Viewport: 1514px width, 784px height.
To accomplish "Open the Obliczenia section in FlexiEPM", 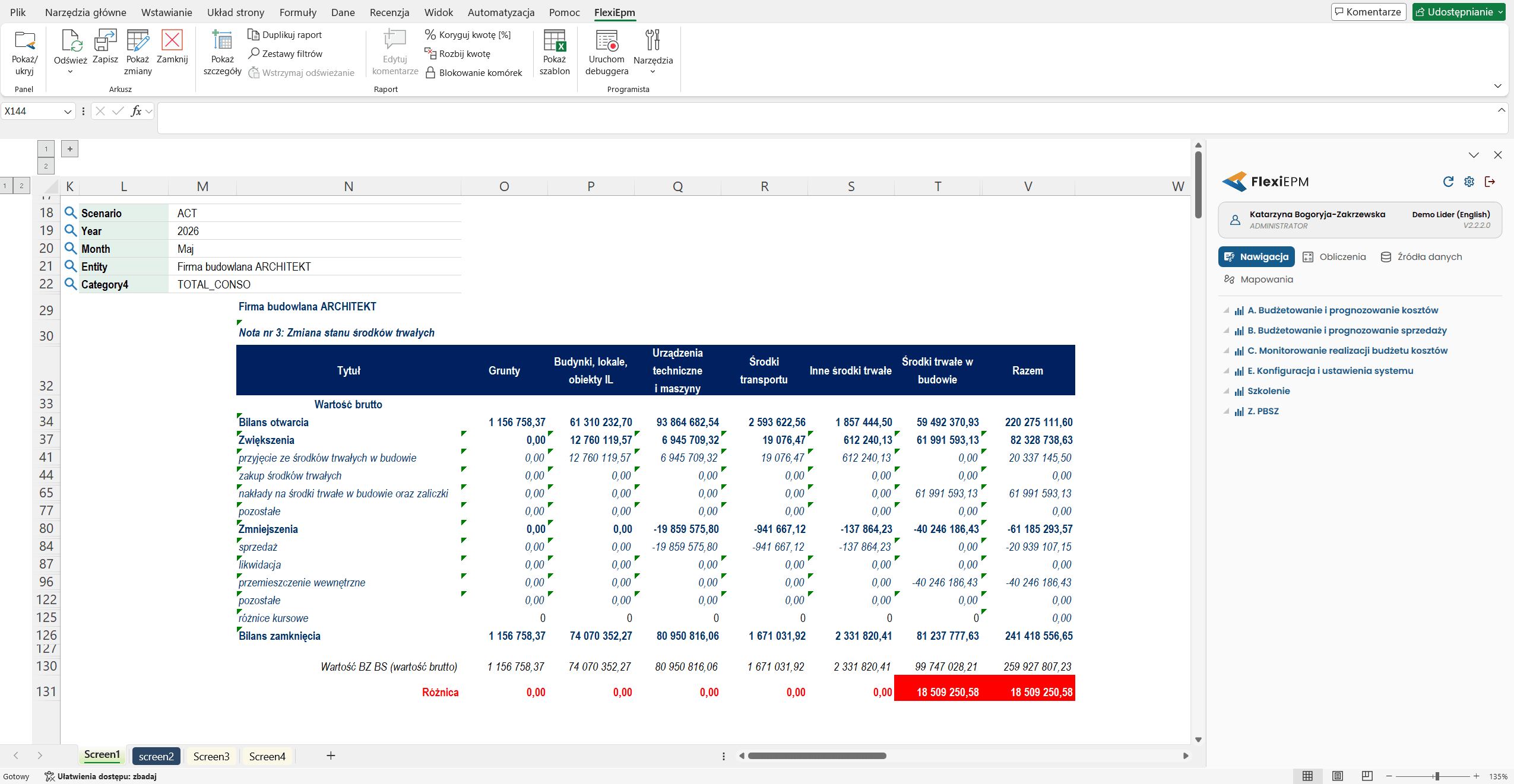I will coord(1334,257).
